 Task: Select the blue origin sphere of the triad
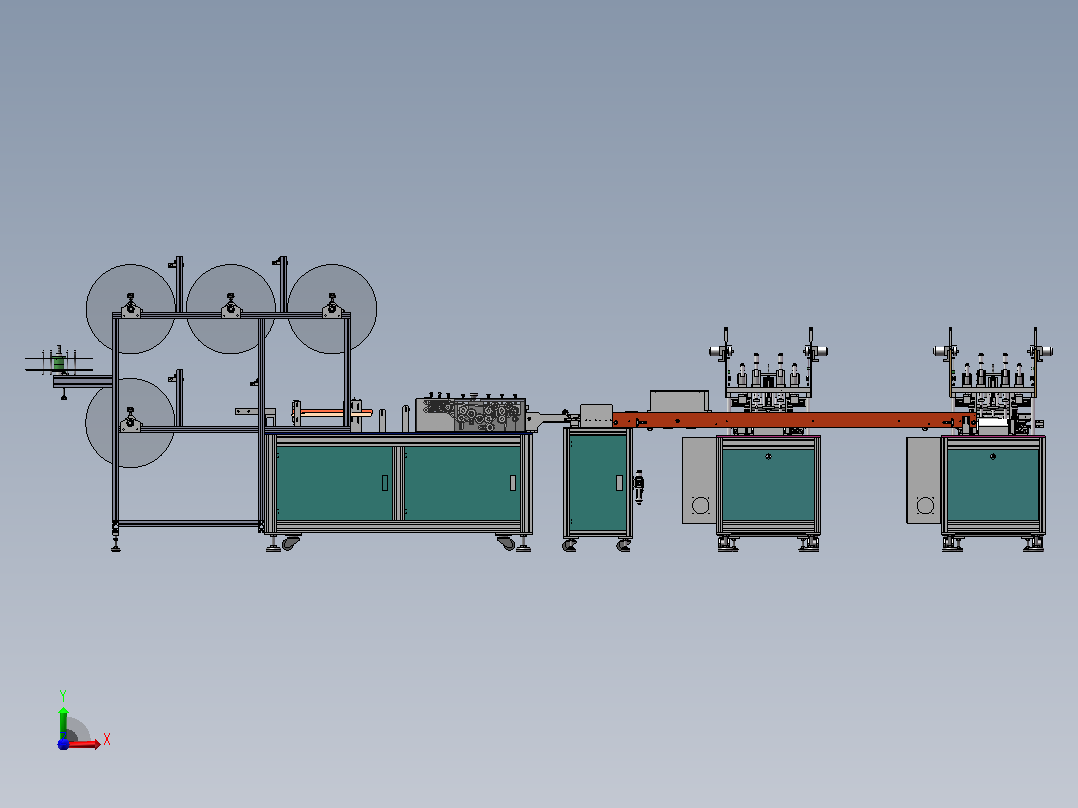pyautogui.click(x=63, y=744)
